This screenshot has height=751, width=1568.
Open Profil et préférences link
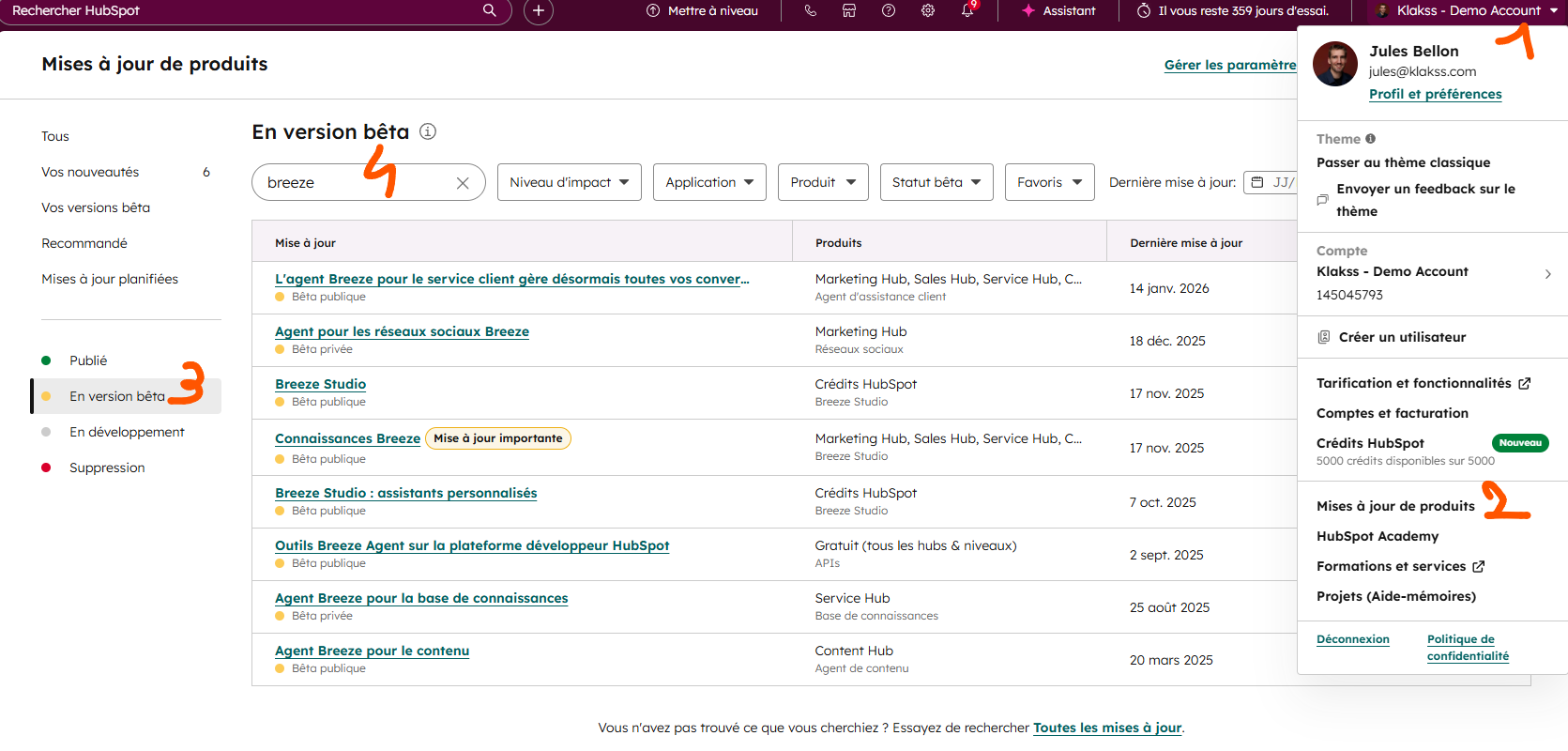[1435, 94]
